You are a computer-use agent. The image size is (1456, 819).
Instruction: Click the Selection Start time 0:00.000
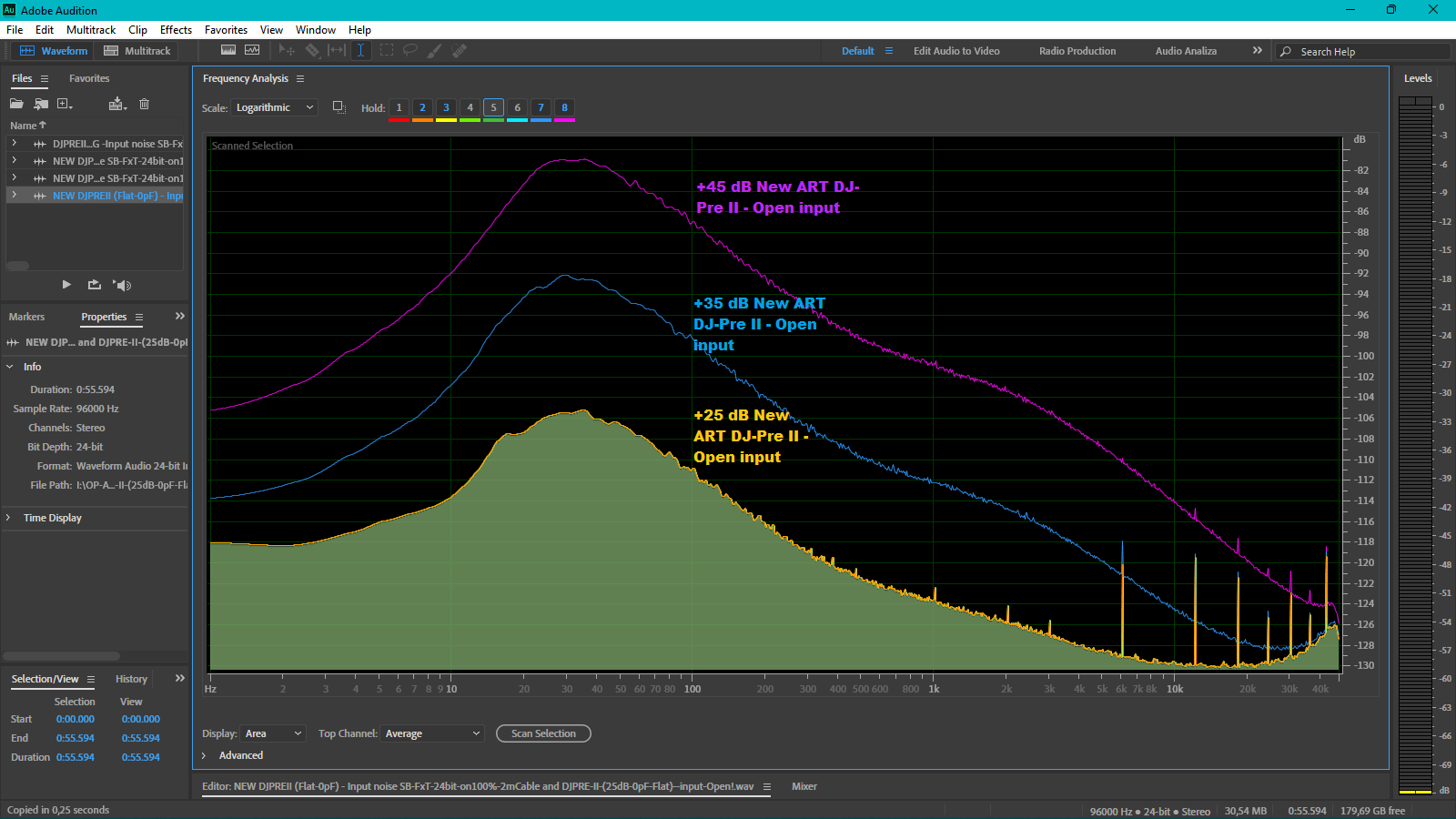click(76, 719)
